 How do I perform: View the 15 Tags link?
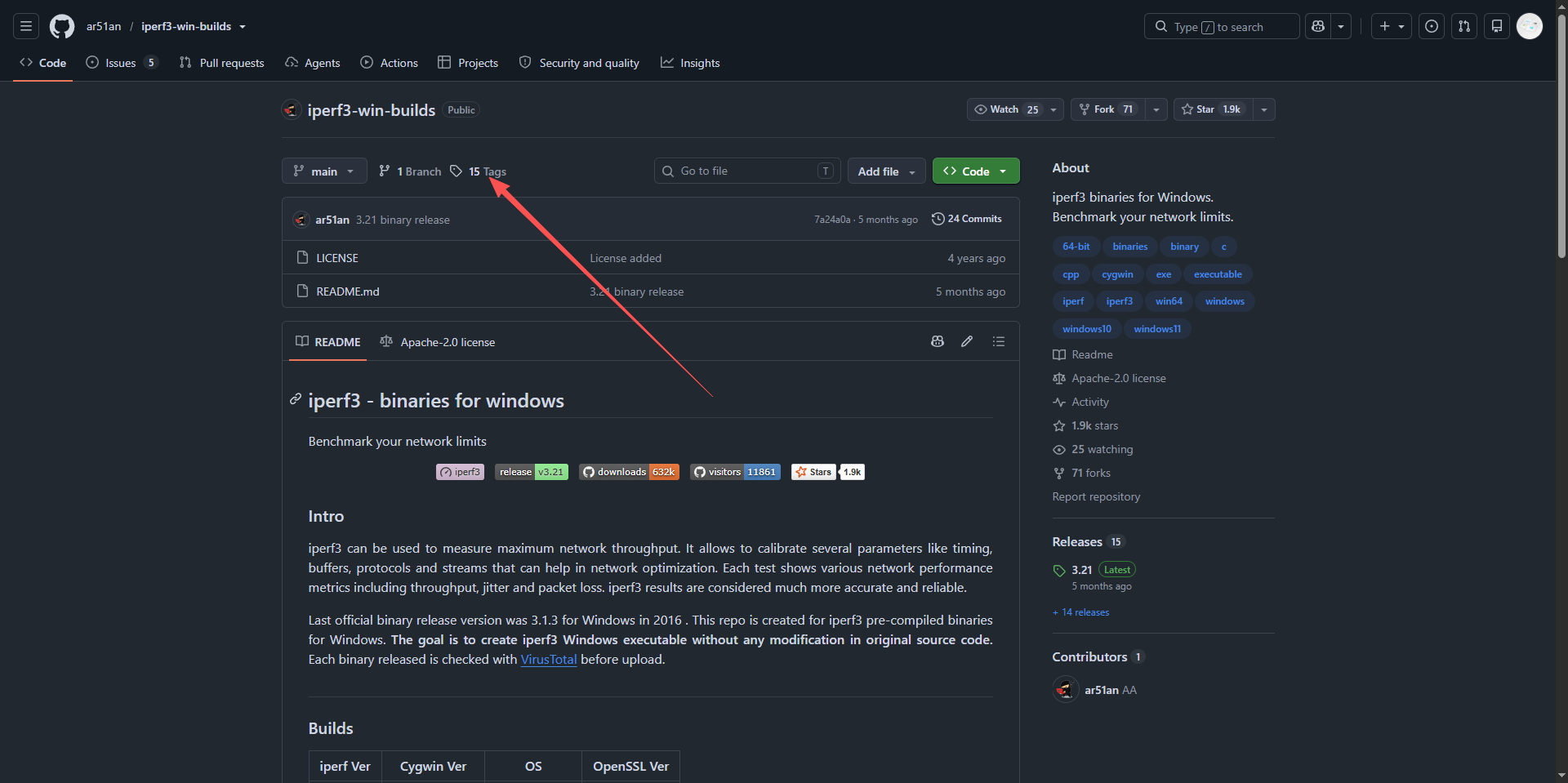tap(479, 171)
